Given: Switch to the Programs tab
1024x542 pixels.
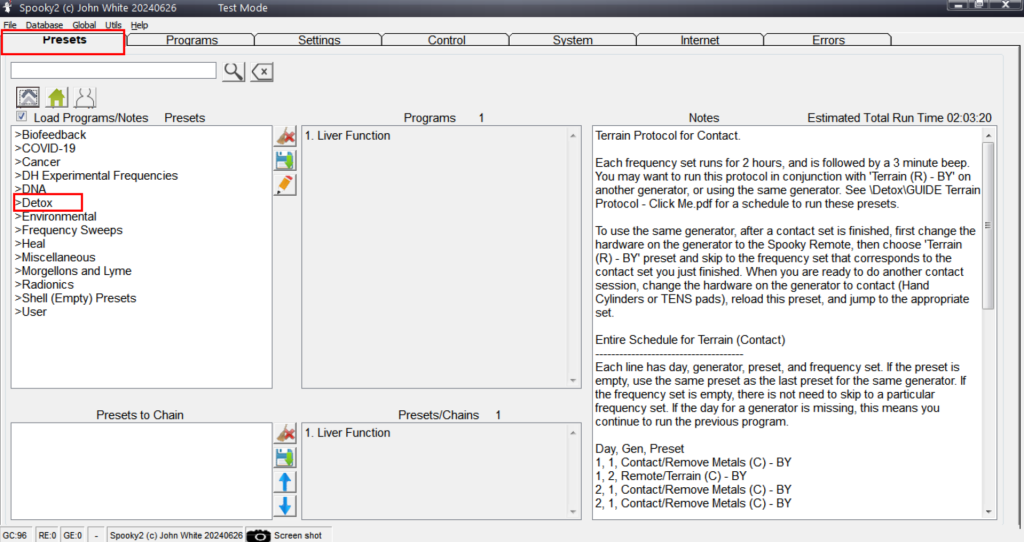Looking at the screenshot, I should (191, 41).
